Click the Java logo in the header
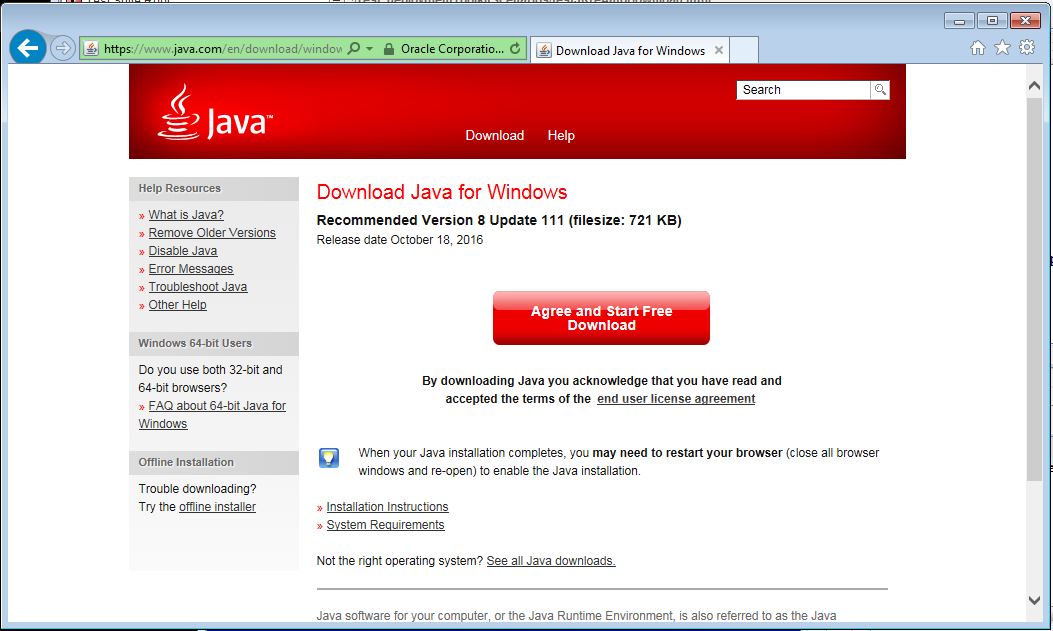The height and width of the screenshot is (631, 1053). coord(215,114)
